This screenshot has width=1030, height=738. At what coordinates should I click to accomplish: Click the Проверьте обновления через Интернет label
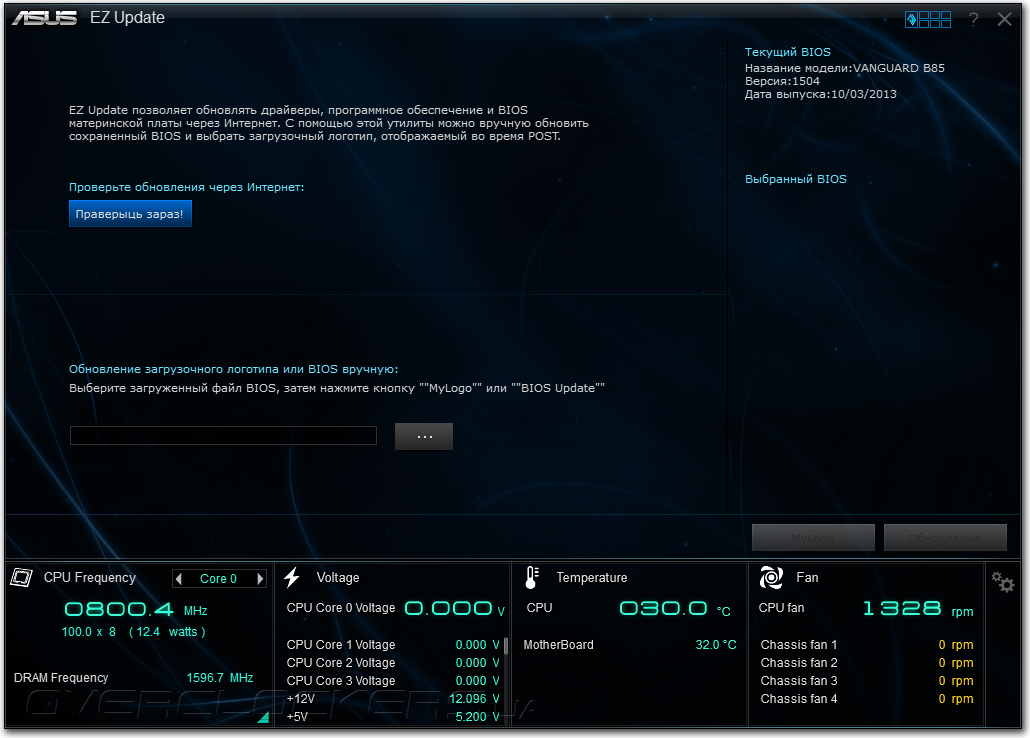tap(187, 187)
